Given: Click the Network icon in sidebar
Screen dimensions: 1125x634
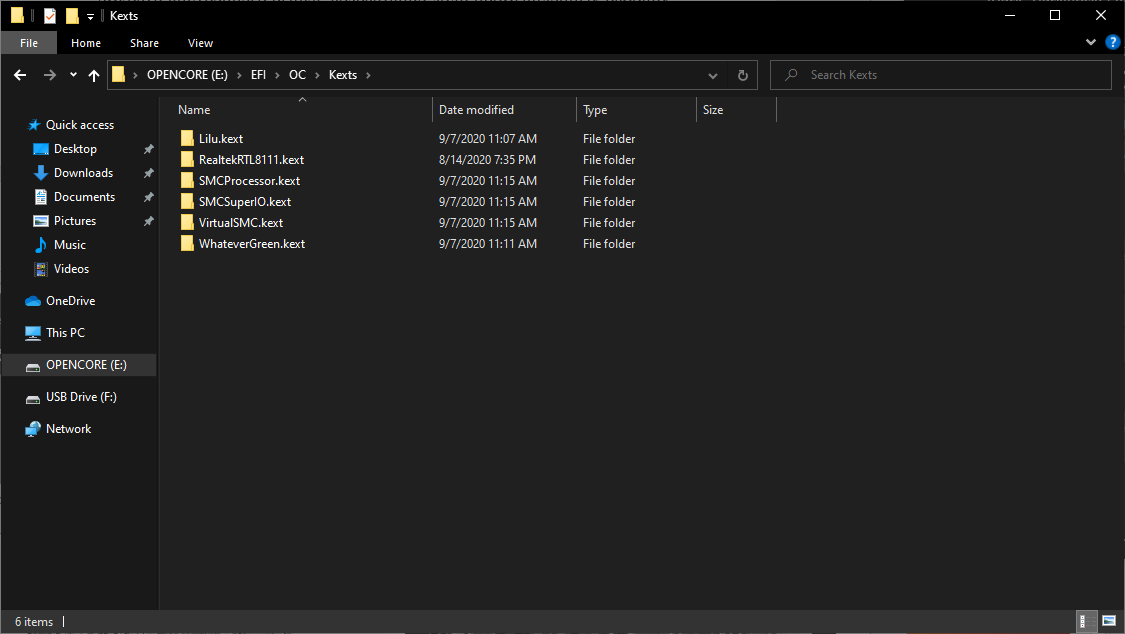Looking at the screenshot, I should 33,429.
